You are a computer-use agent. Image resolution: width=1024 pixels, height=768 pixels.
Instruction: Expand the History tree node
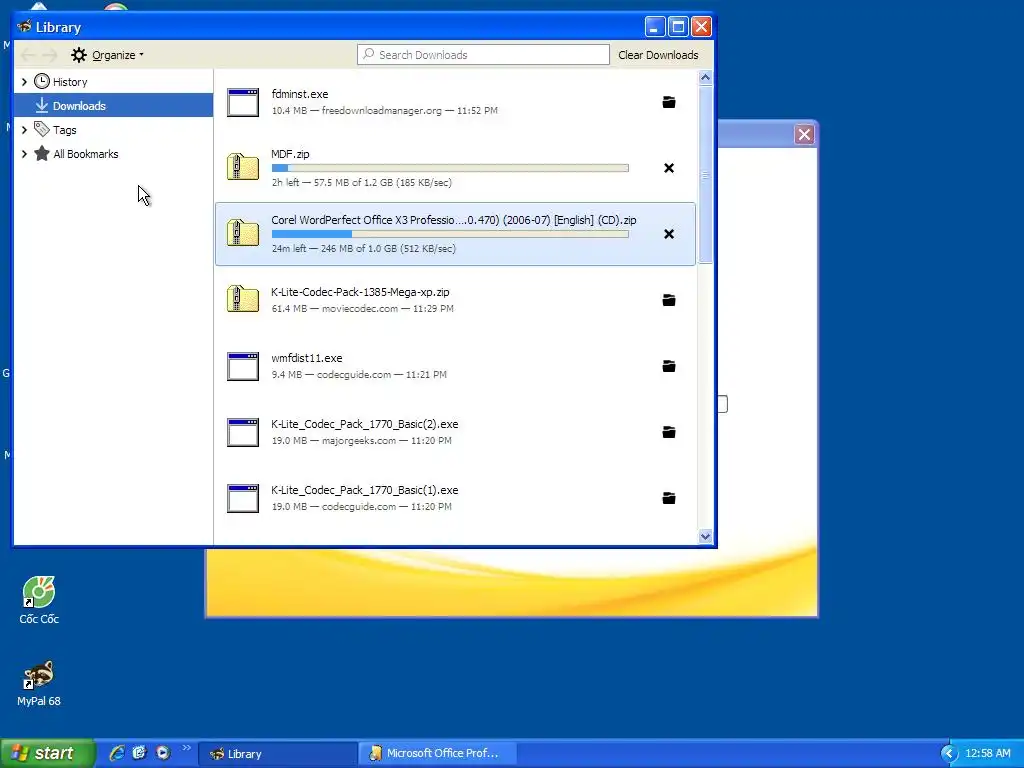24,82
